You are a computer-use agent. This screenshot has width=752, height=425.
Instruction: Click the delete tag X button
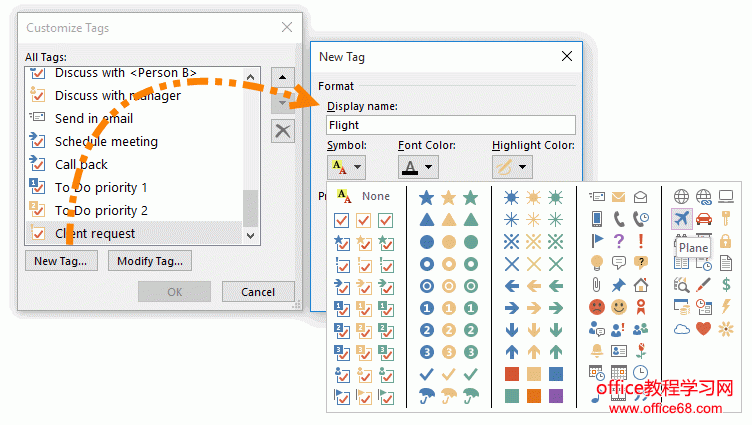pos(283,132)
